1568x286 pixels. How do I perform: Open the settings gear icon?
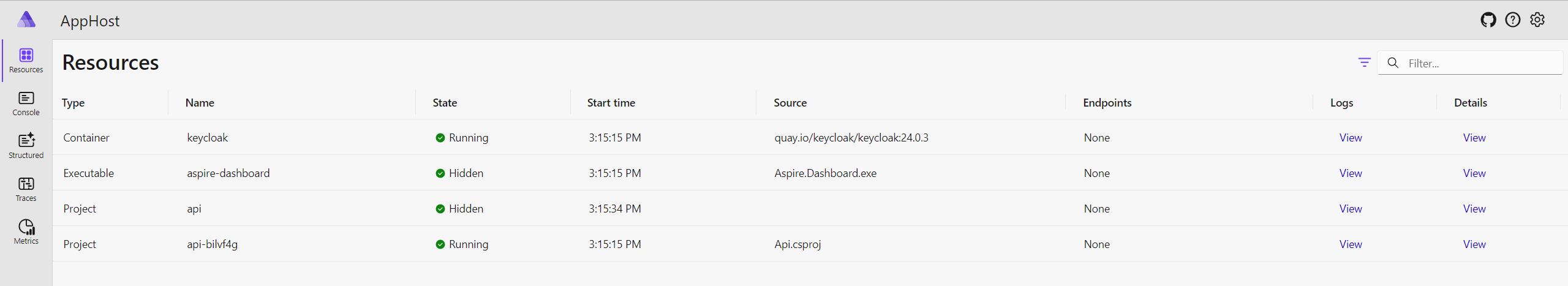click(1537, 20)
